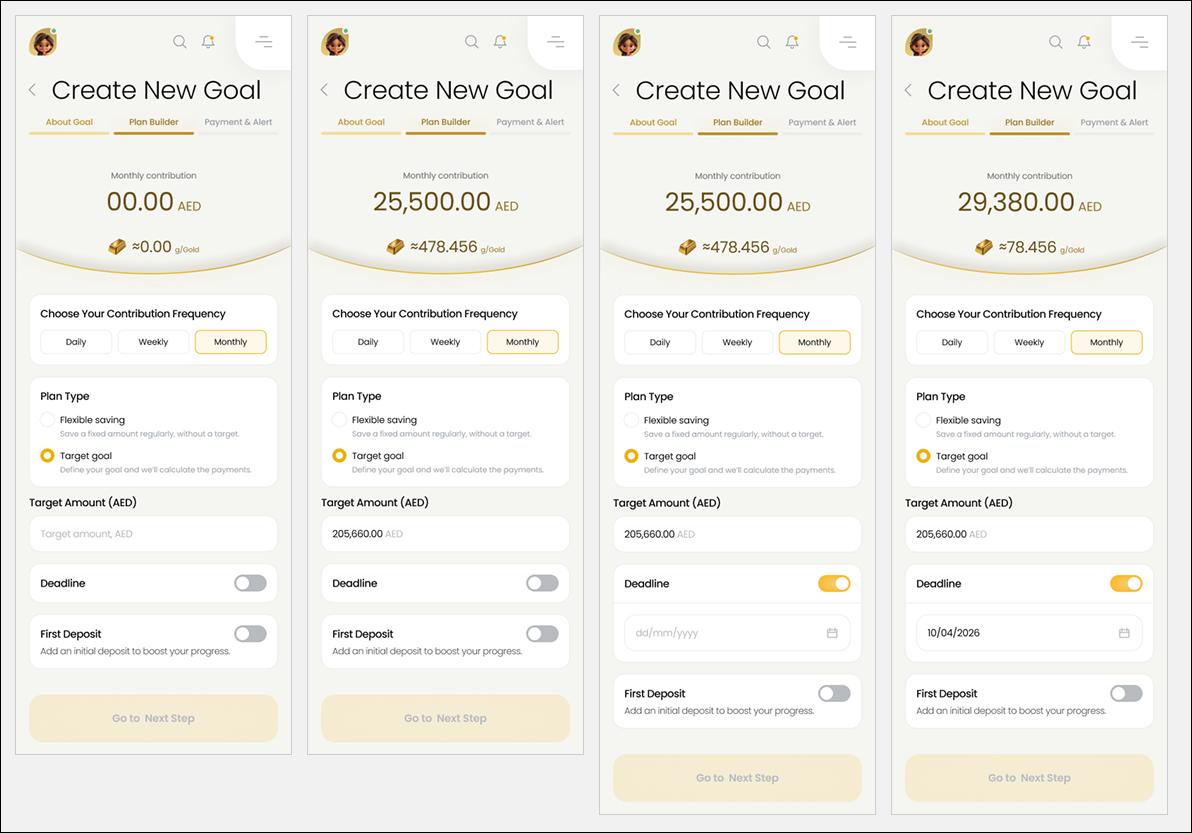Click Go to Next Step in fourth screen
The height and width of the screenshot is (833, 1192).
point(1029,778)
